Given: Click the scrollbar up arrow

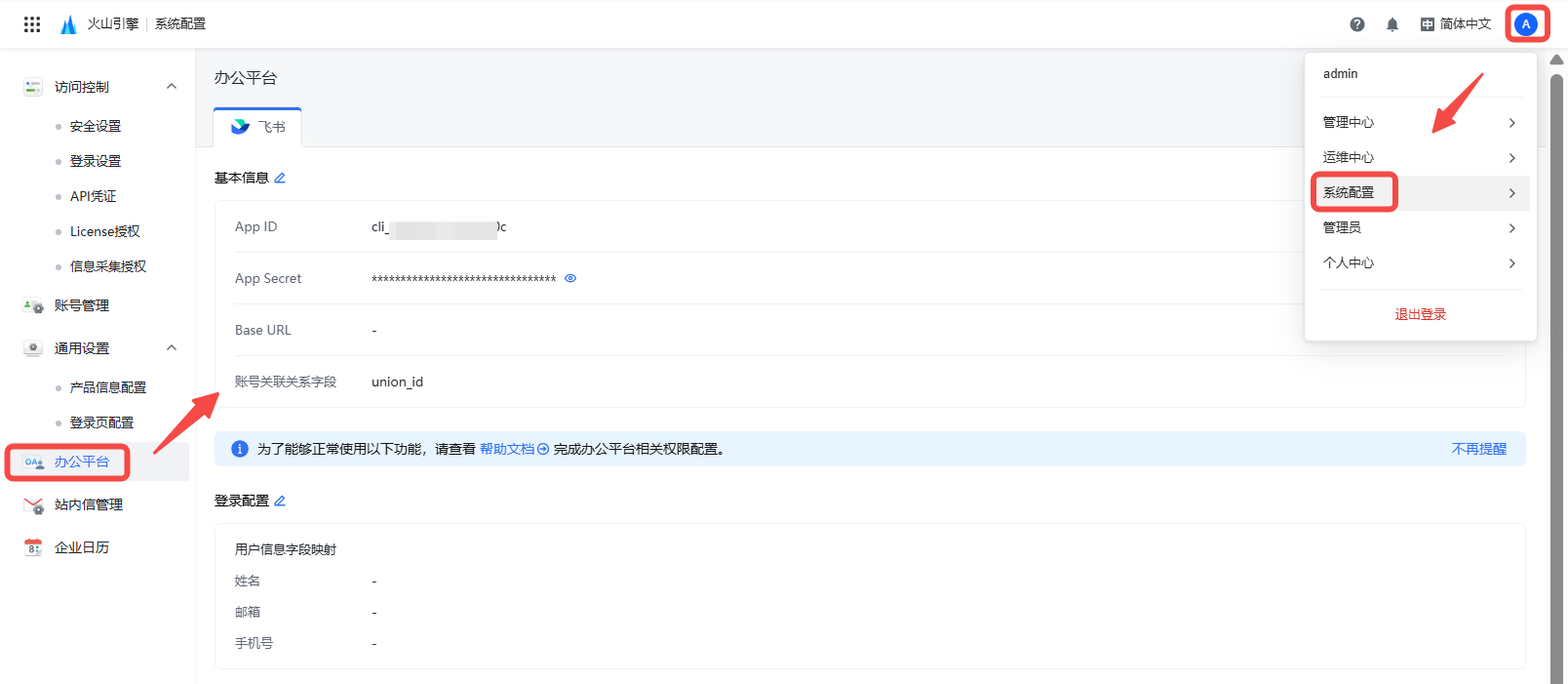Looking at the screenshot, I should pos(1557,60).
